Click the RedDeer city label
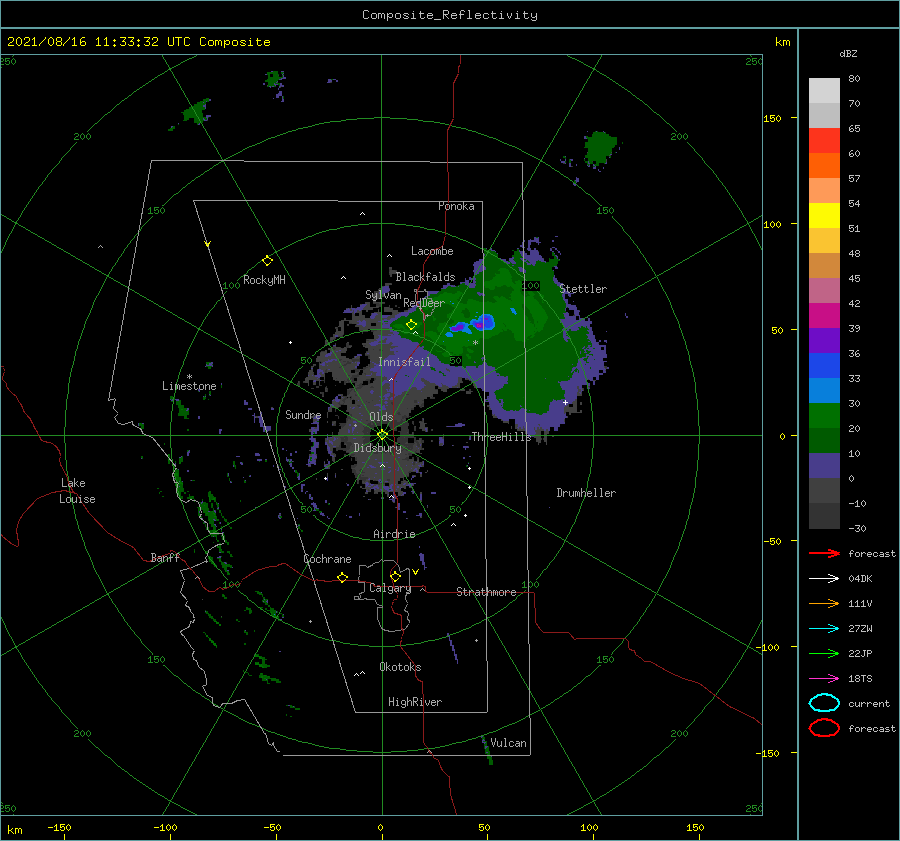Viewport: 900px width, 841px height. pos(424,303)
